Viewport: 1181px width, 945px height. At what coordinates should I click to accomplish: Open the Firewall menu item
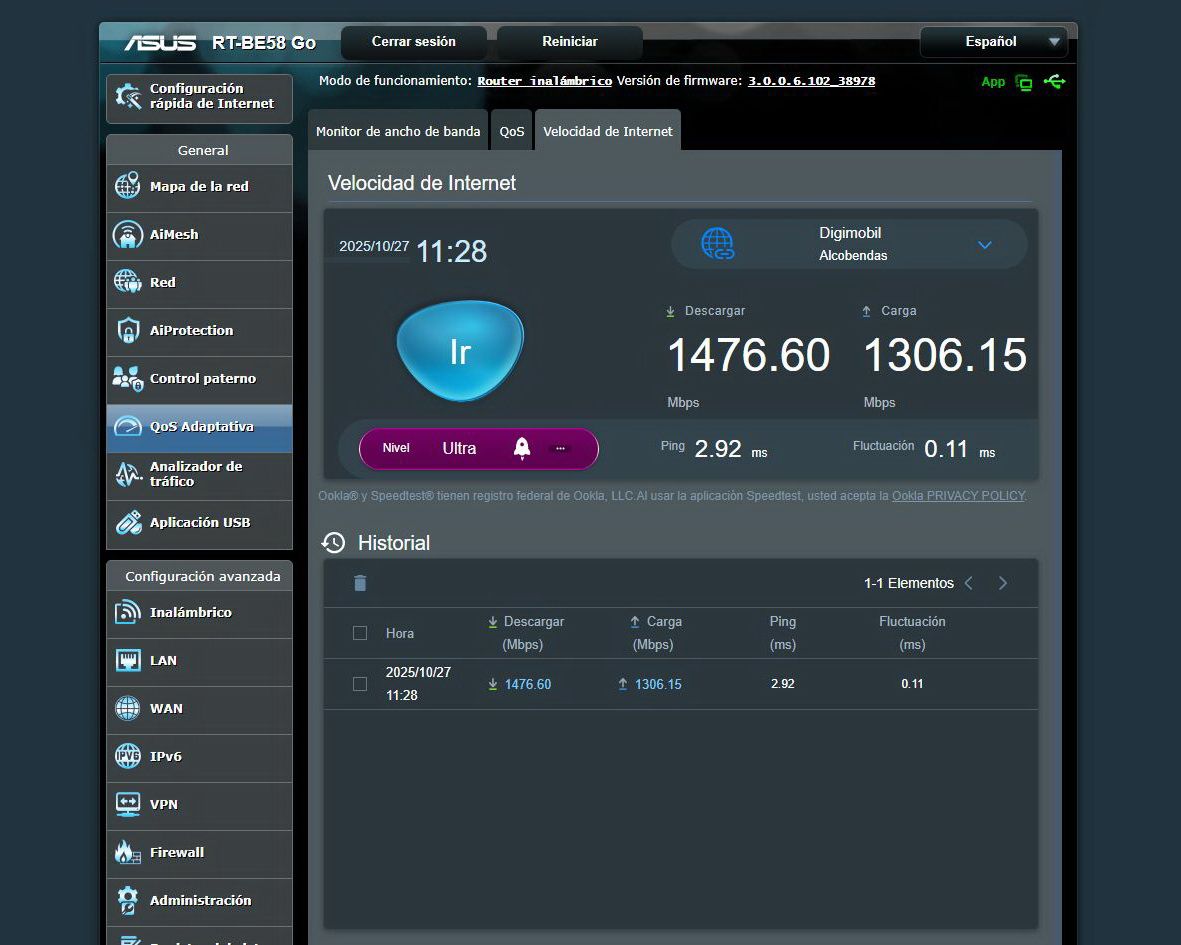tap(200, 852)
